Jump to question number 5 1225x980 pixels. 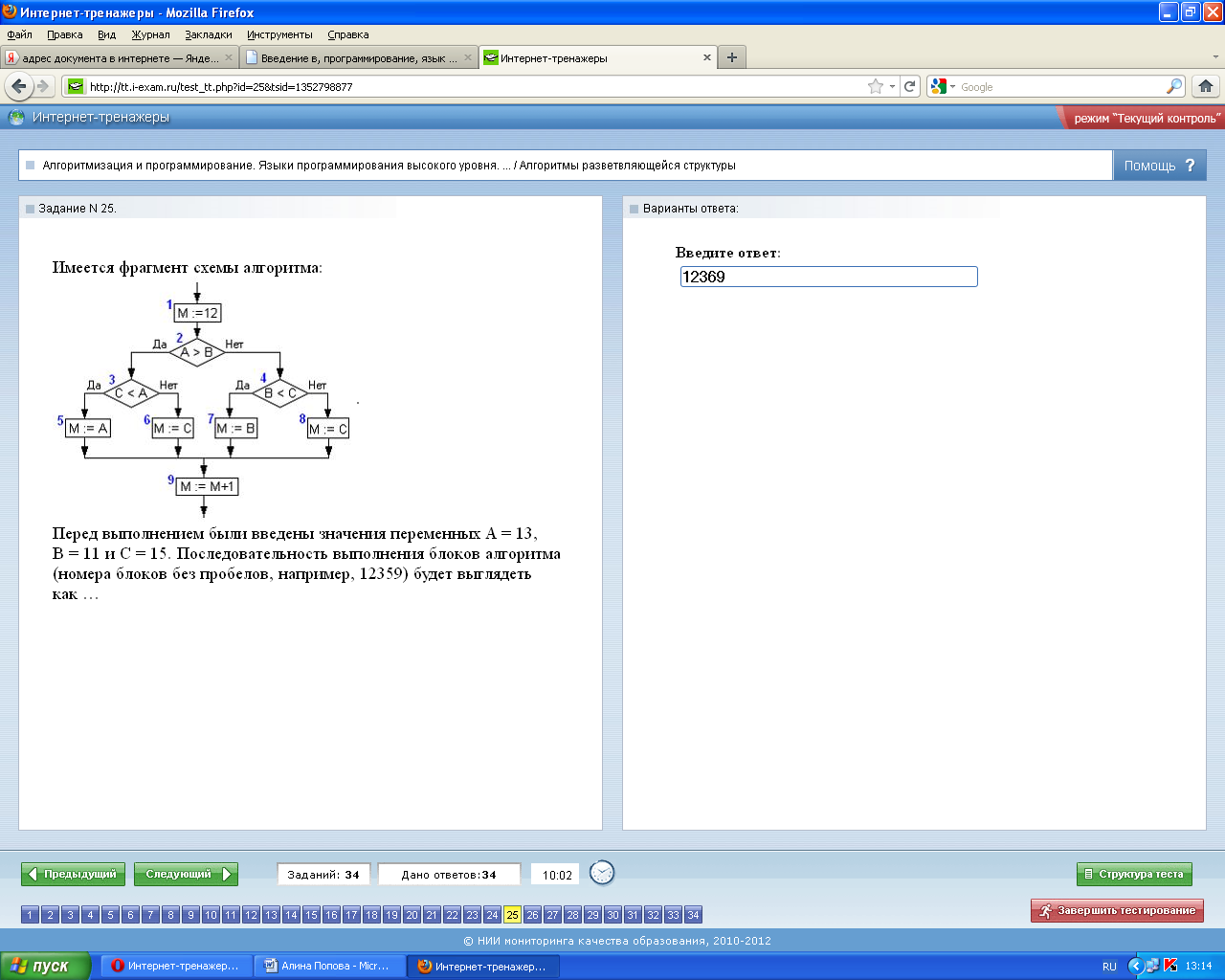(x=110, y=915)
